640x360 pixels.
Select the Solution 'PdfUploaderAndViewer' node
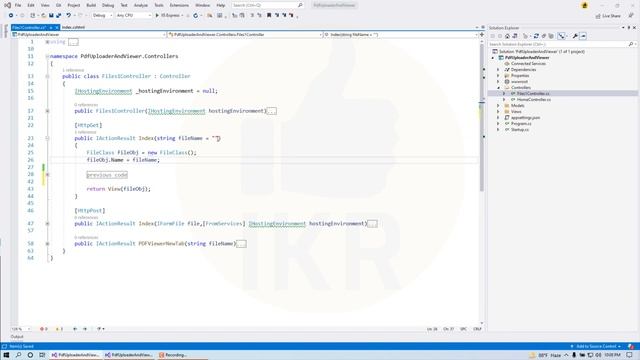pyautogui.click(x=539, y=52)
